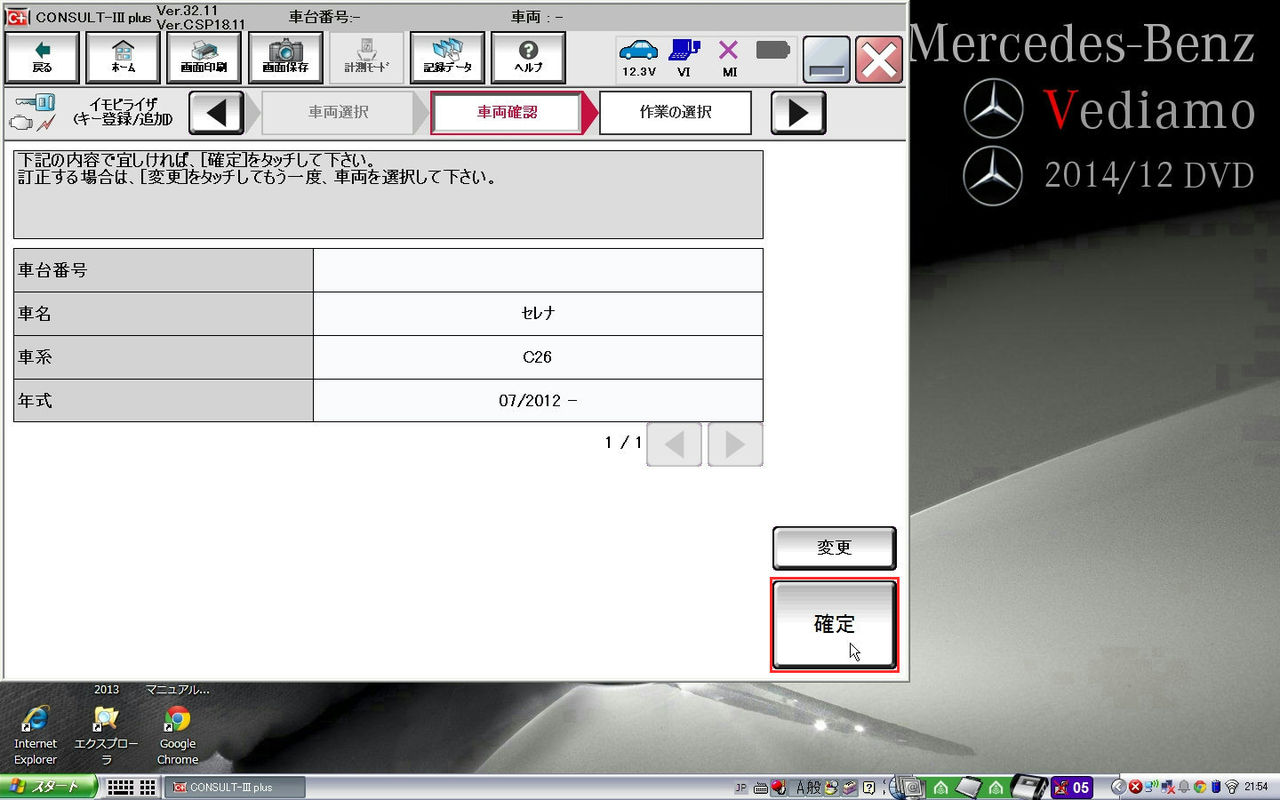Click the 21:54 taskbar clock
This screenshot has width=1280, height=800.
(x=1256, y=787)
